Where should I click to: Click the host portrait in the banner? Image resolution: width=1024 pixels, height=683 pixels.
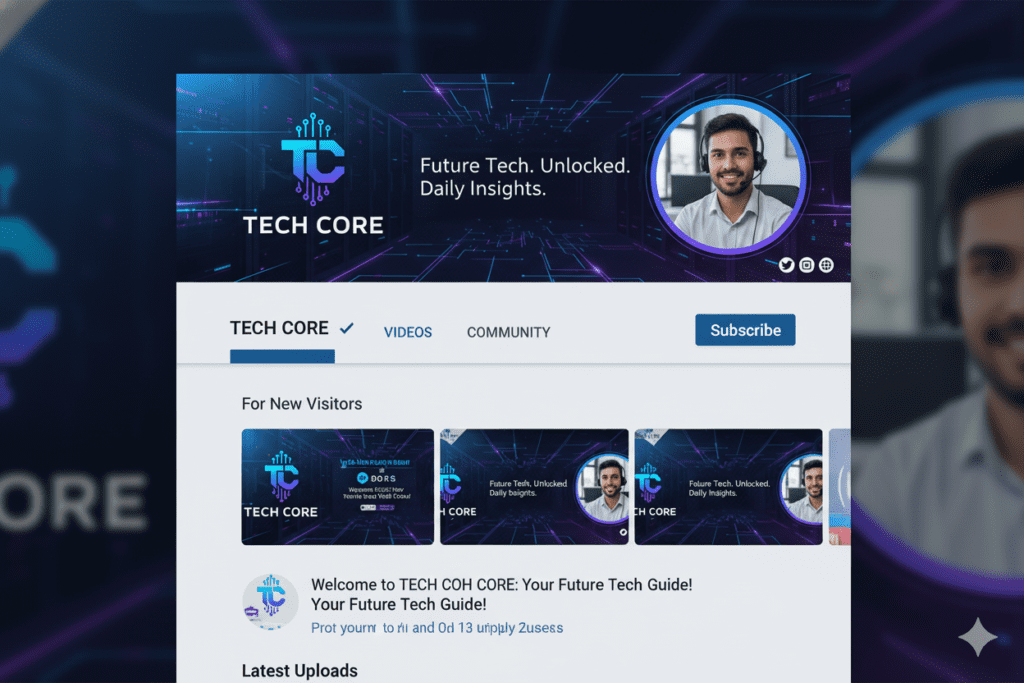tap(729, 176)
